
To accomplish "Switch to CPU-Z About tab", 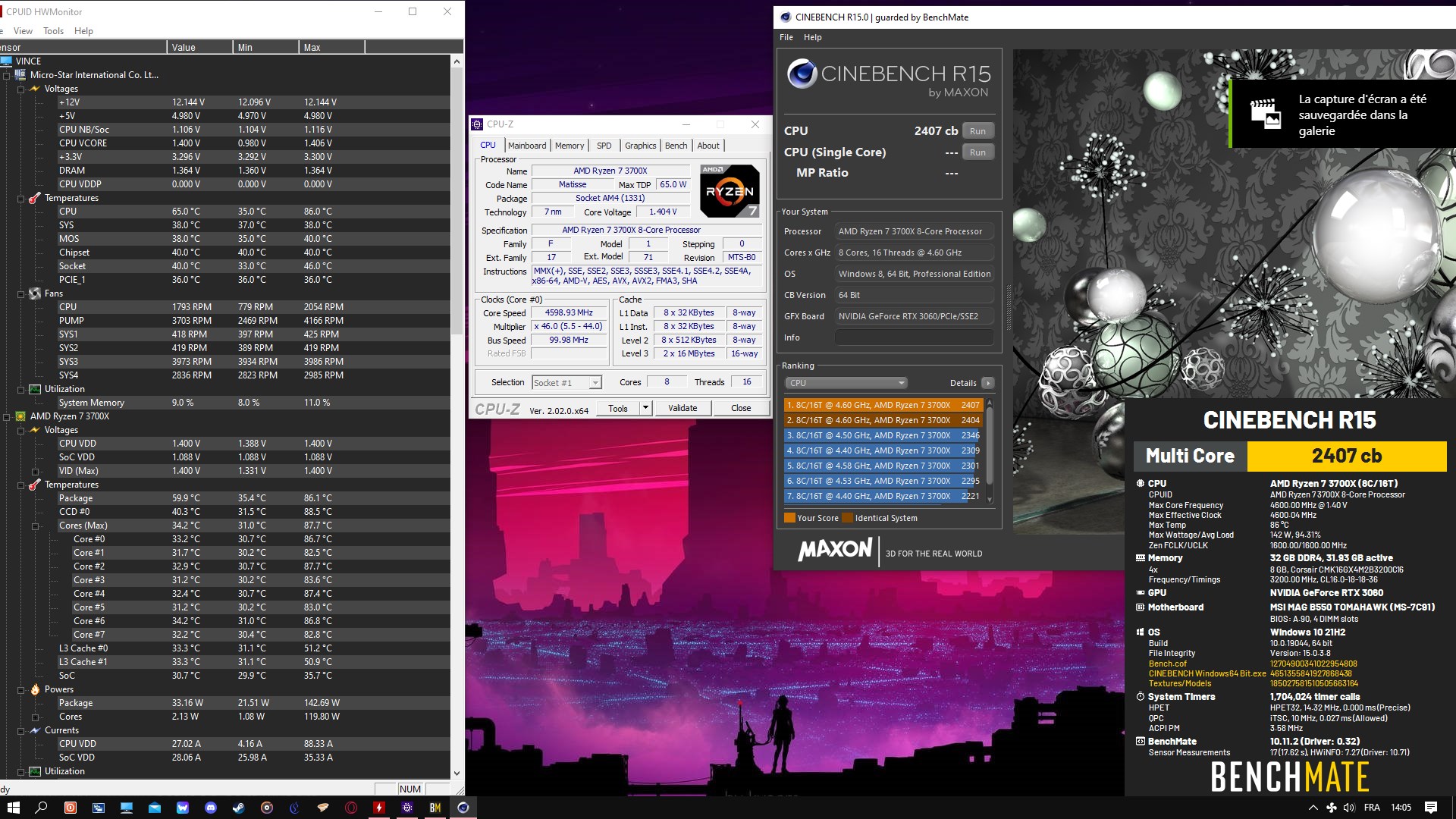I will (x=708, y=146).
